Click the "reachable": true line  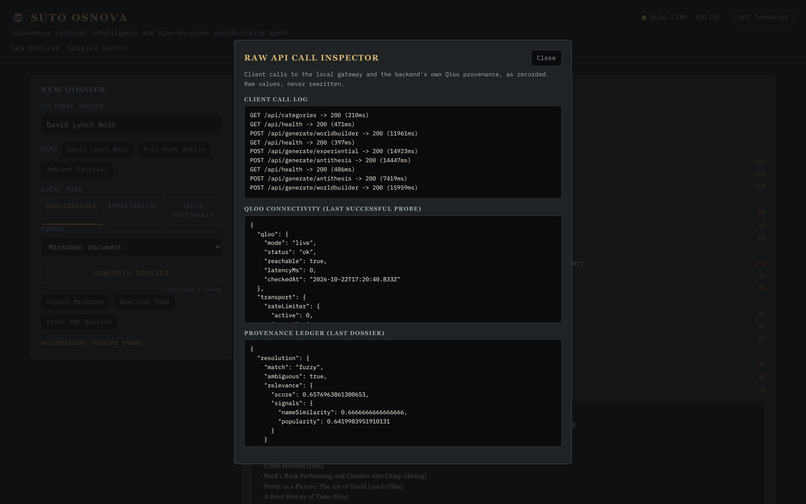(295, 261)
